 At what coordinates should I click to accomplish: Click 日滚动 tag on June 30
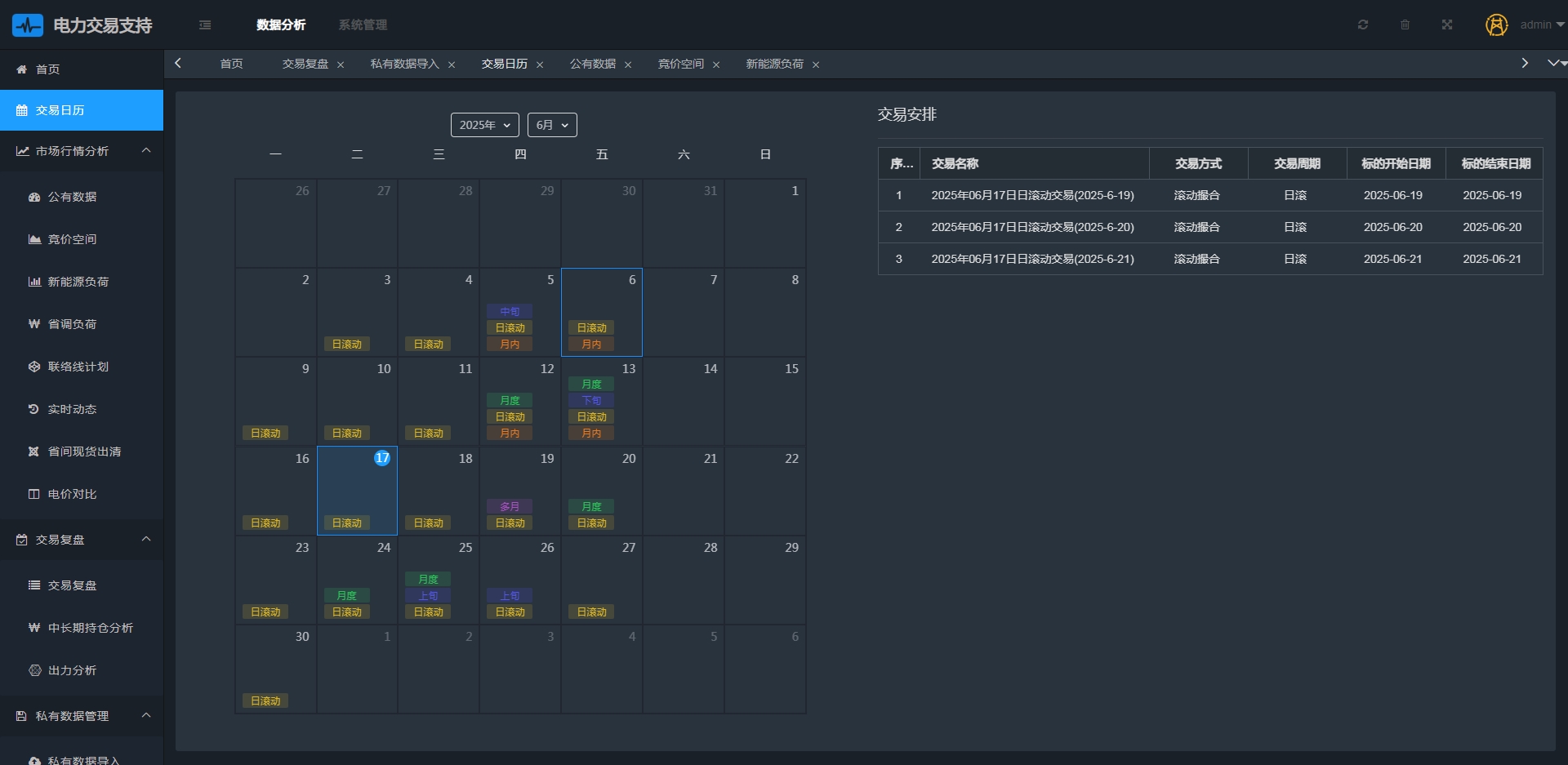tap(265, 701)
